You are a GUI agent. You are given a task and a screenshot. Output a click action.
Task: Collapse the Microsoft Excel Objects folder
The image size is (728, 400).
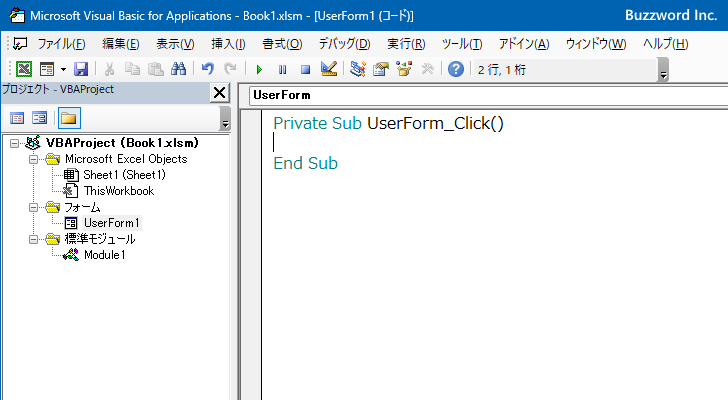coord(32,159)
